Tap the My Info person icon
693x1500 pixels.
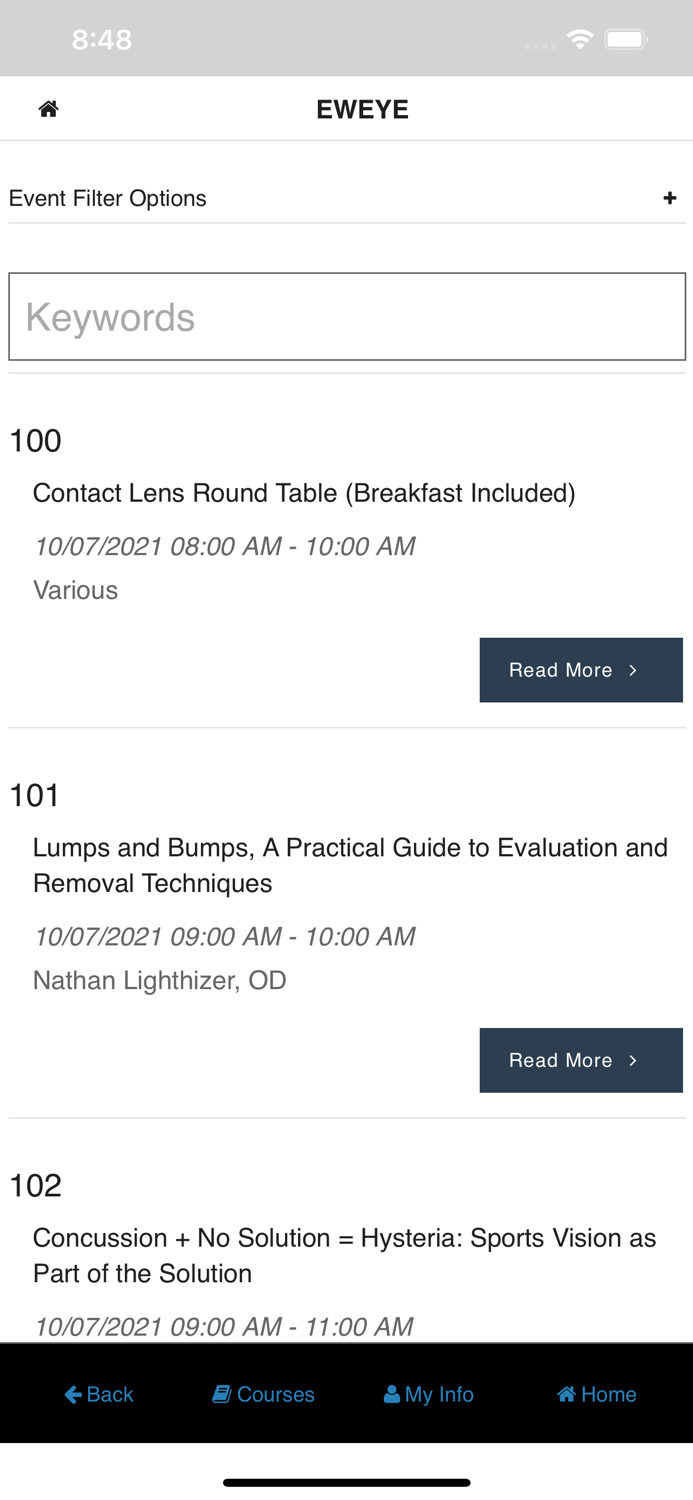(391, 1394)
